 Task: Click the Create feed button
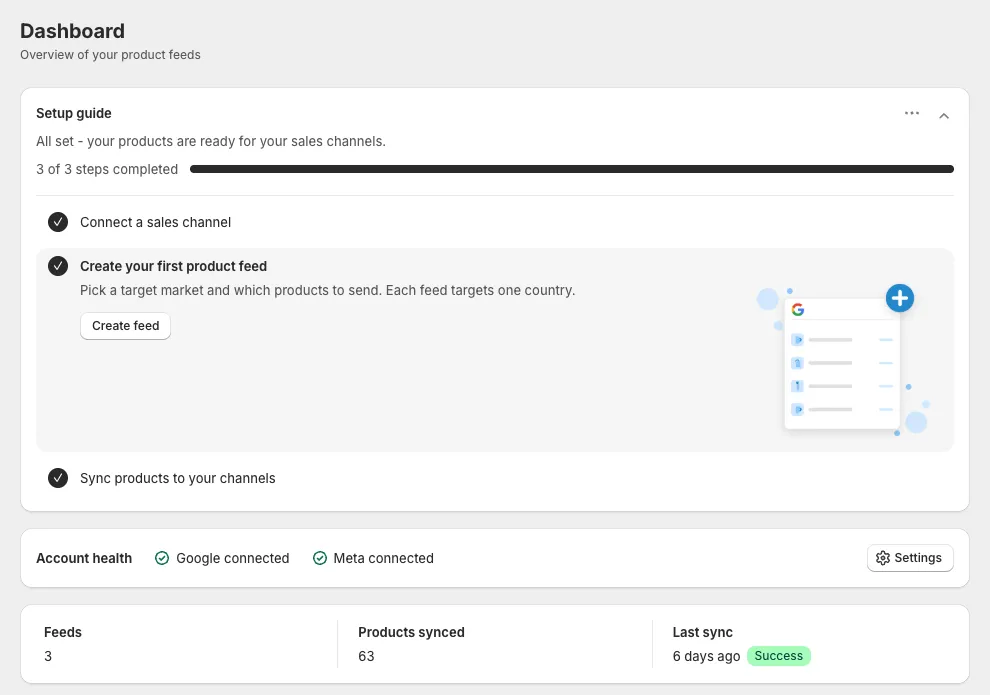[x=125, y=326]
